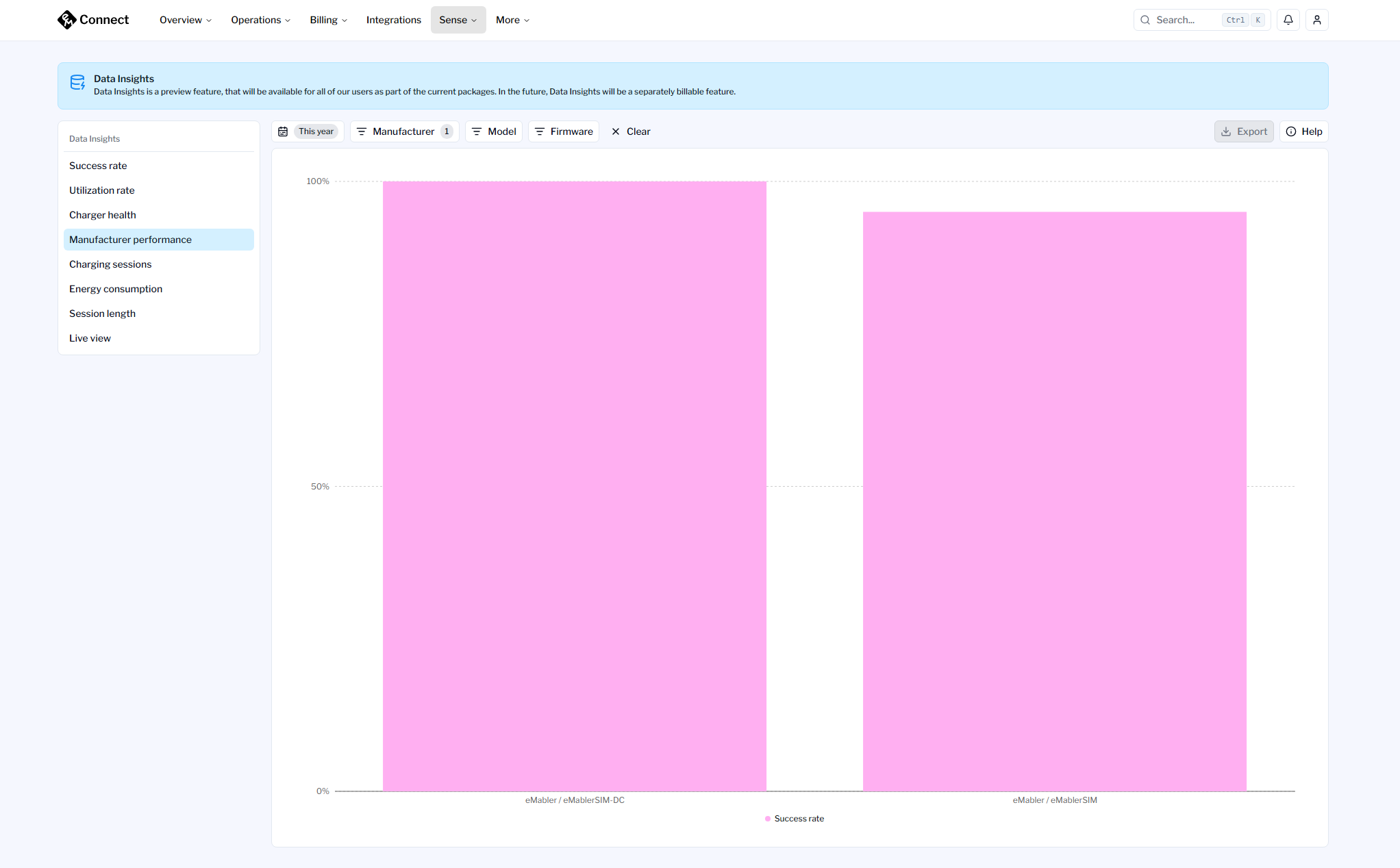Expand the Operations menu dropdown
Viewport: 1400px width, 868px height.
tap(260, 20)
